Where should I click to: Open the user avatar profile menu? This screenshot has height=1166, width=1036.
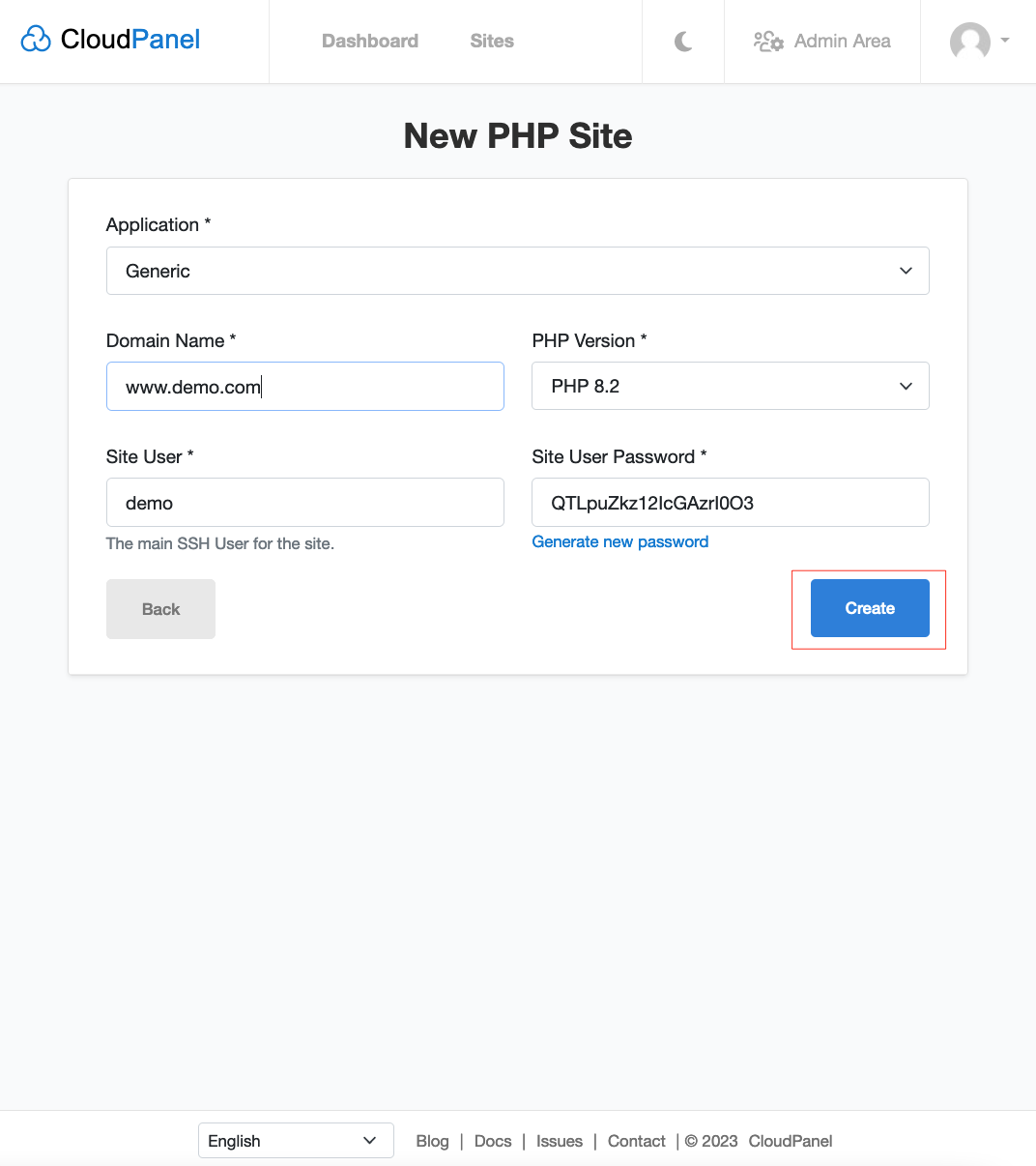pyautogui.click(x=969, y=42)
